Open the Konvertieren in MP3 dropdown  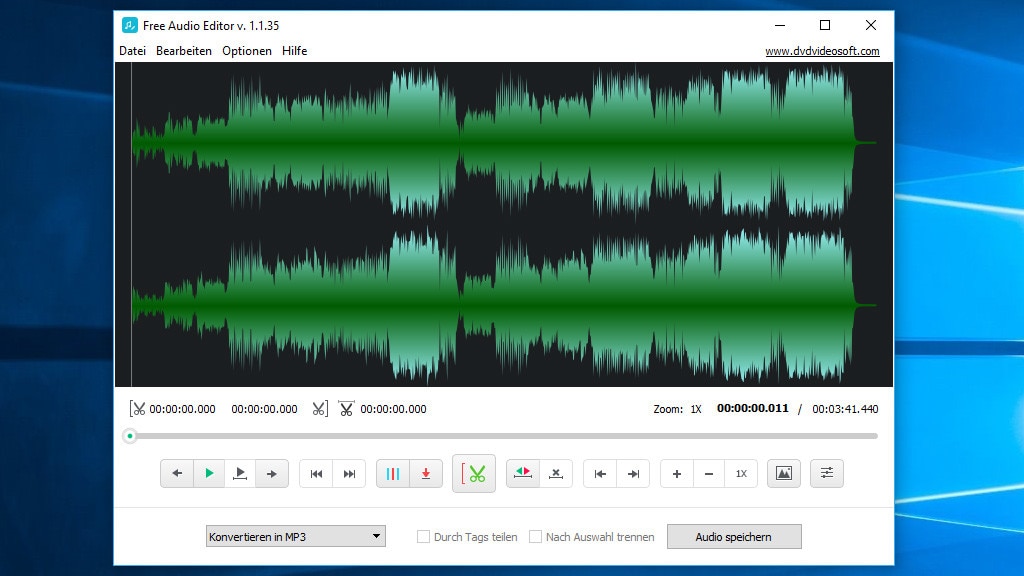point(295,536)
